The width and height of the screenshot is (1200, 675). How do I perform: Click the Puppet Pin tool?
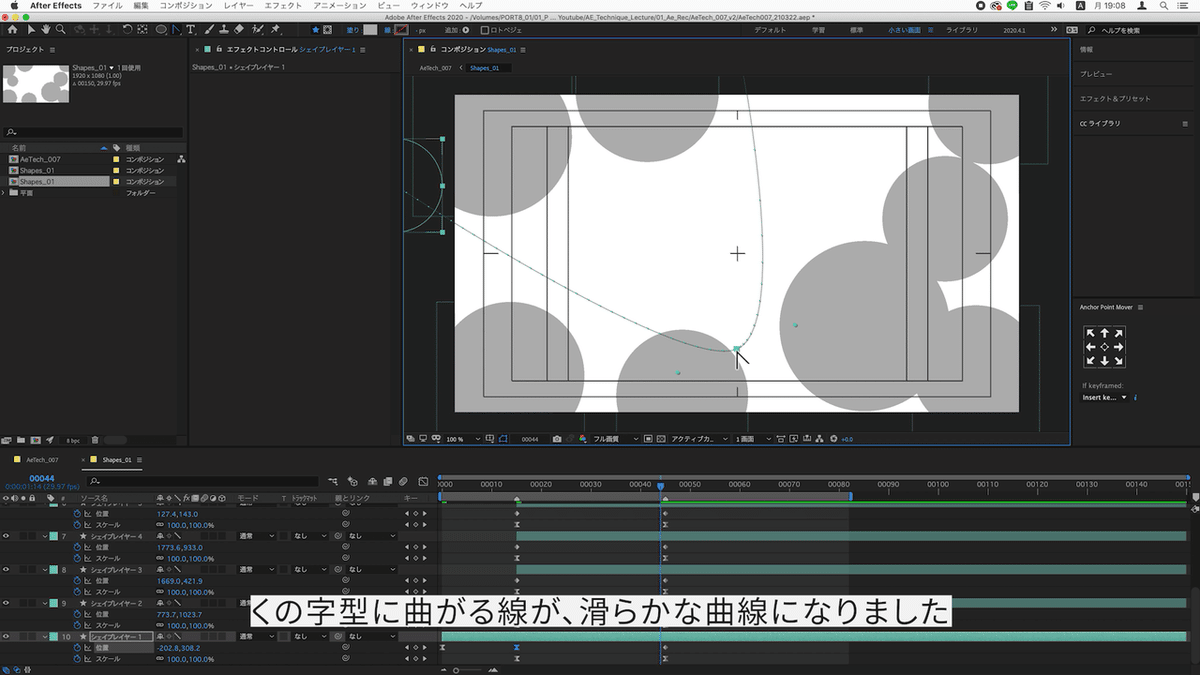pyautogui.click(x=275, y=30)
